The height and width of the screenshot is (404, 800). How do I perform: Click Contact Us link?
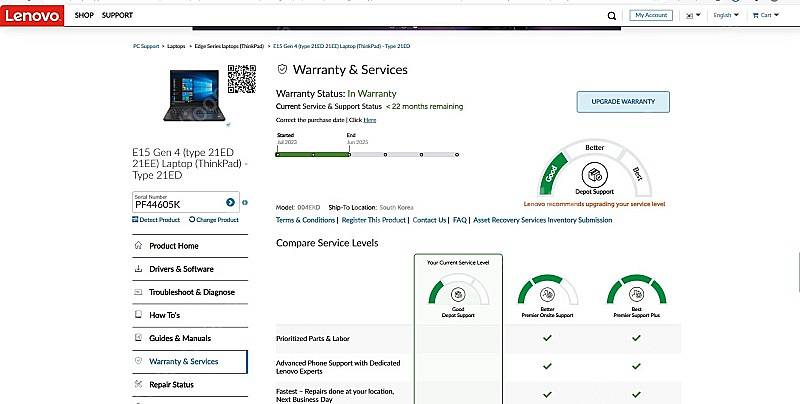[x=429, y=220]
